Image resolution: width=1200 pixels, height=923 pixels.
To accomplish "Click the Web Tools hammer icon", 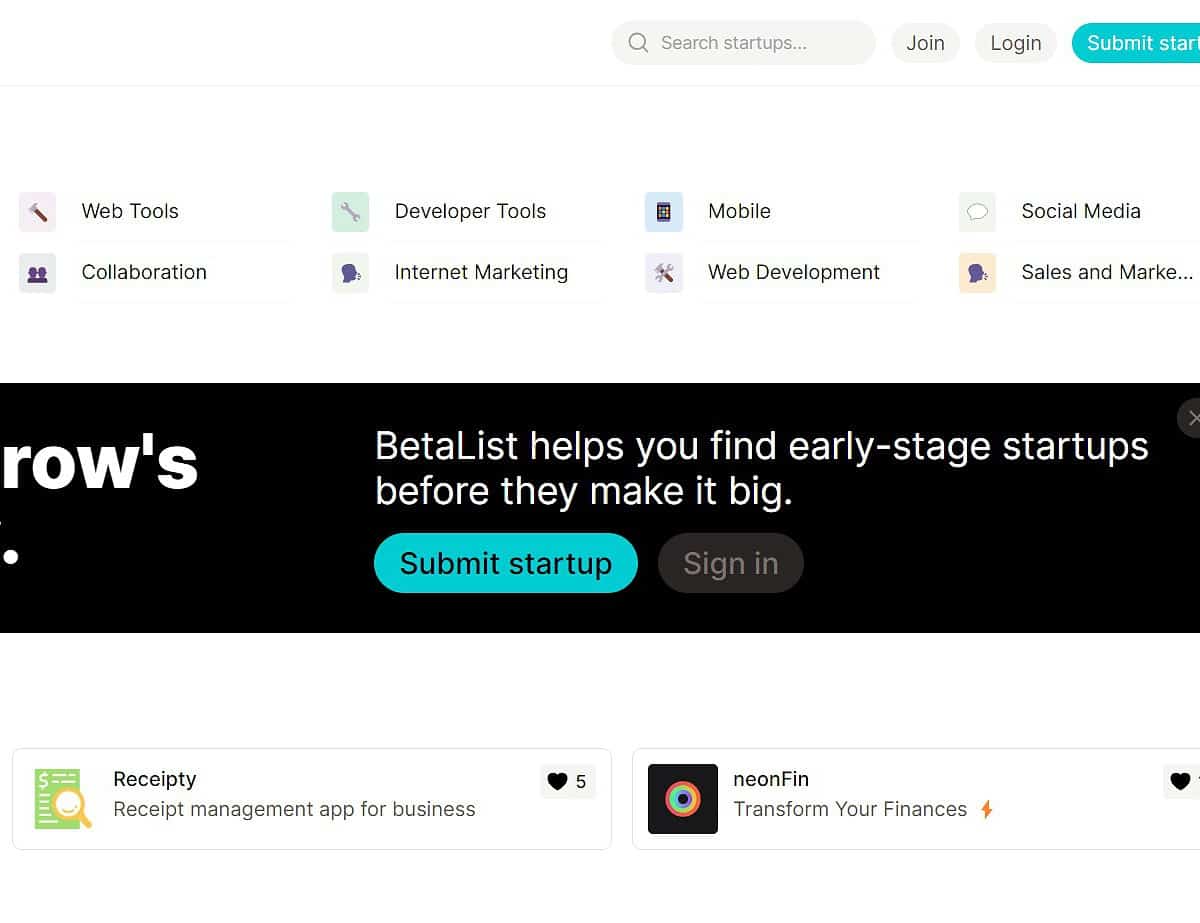I will [x=37, y=211].
